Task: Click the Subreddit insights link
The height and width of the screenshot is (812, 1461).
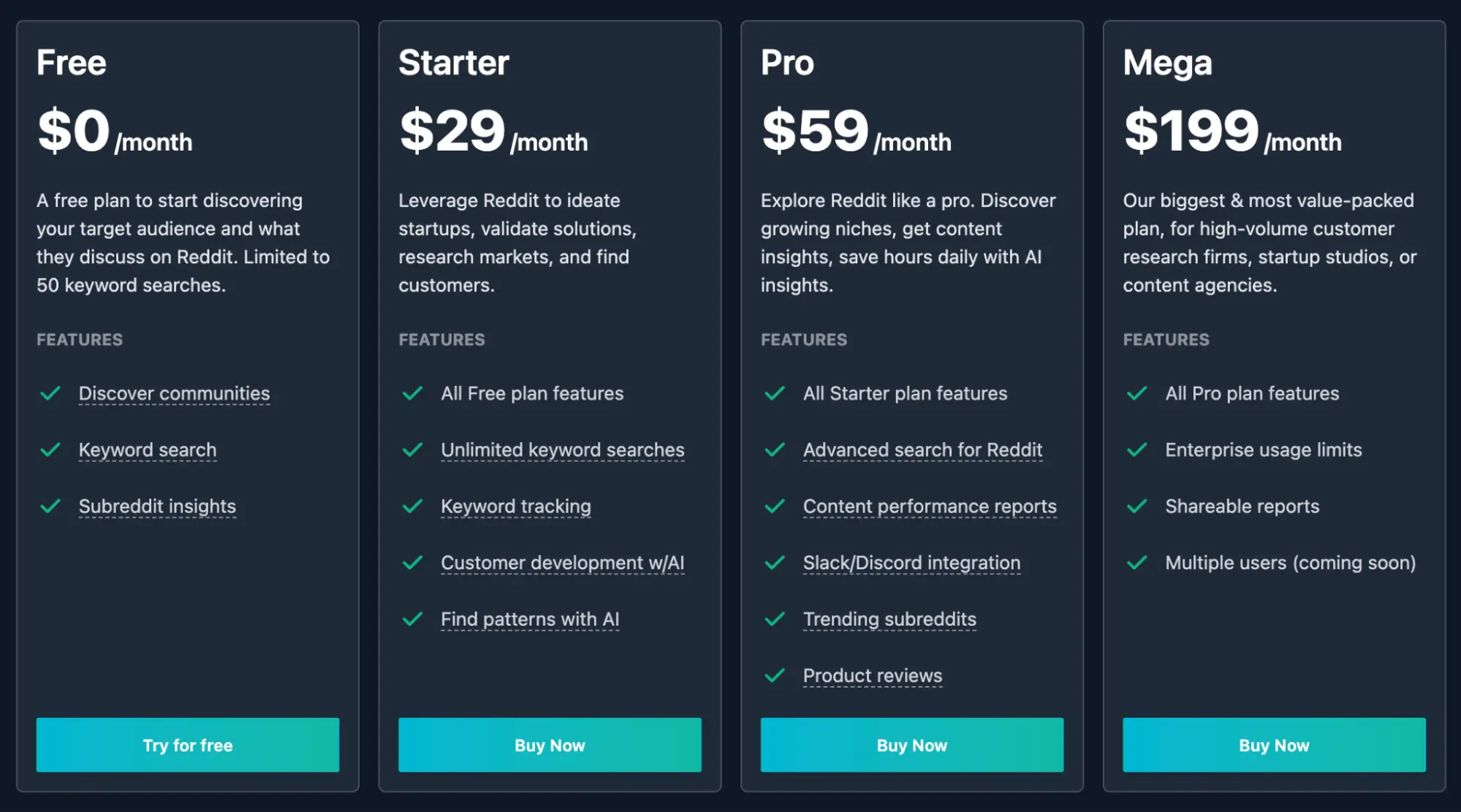Action: [156, 506]
